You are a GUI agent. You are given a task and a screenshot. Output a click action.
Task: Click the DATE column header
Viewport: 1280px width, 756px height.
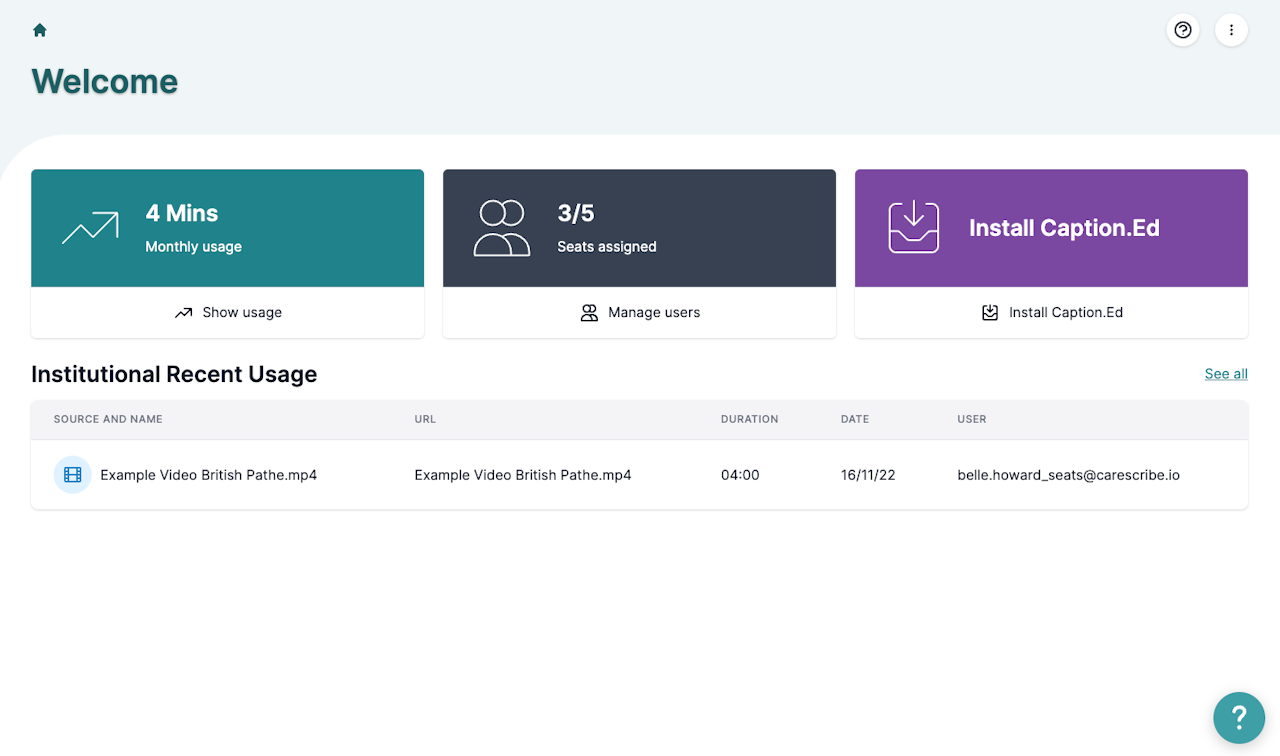click(x=855, y=419)
